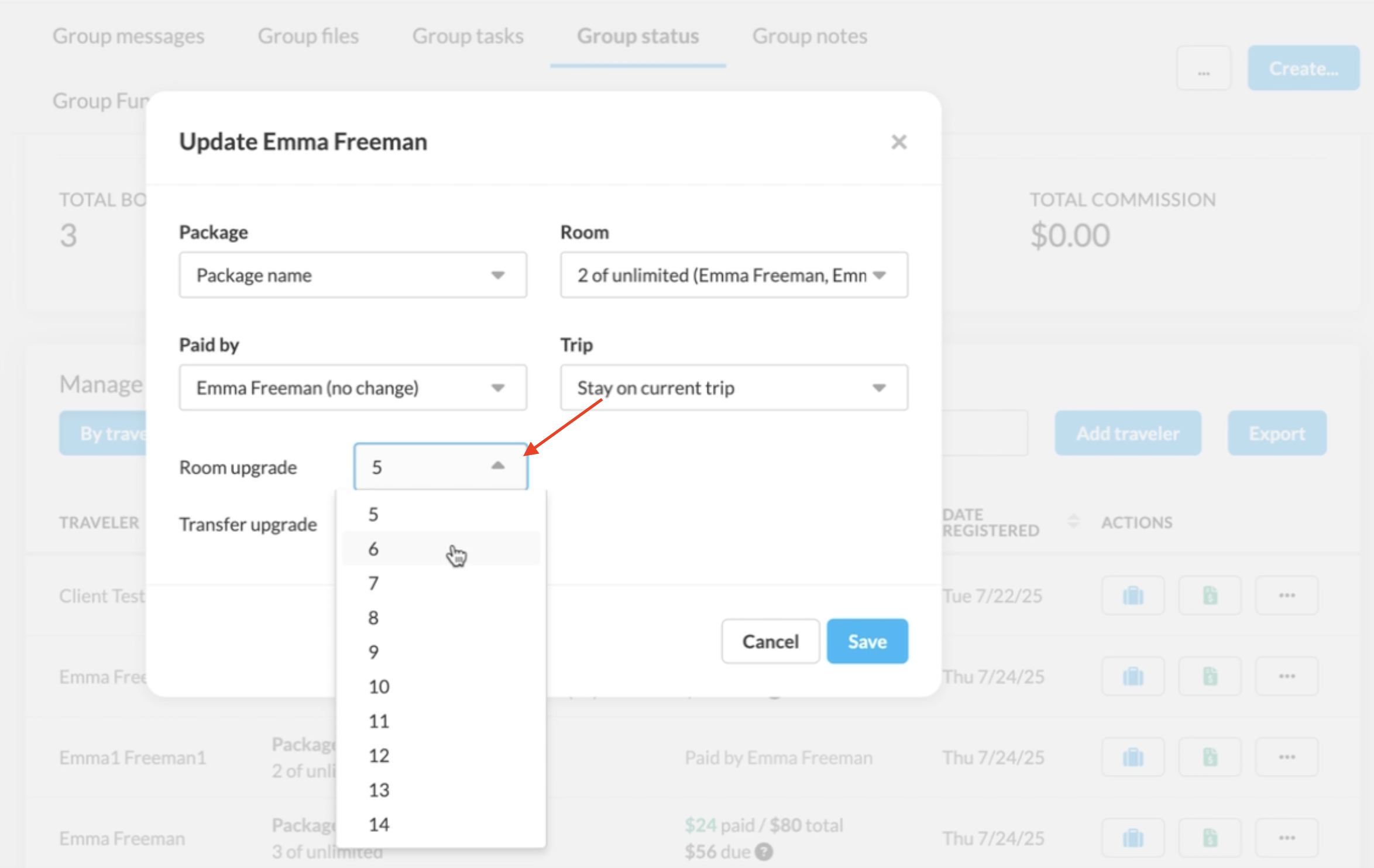Open the Group tasks tab
Viewport: 1374px width, 868px height.
pos(468,36)
